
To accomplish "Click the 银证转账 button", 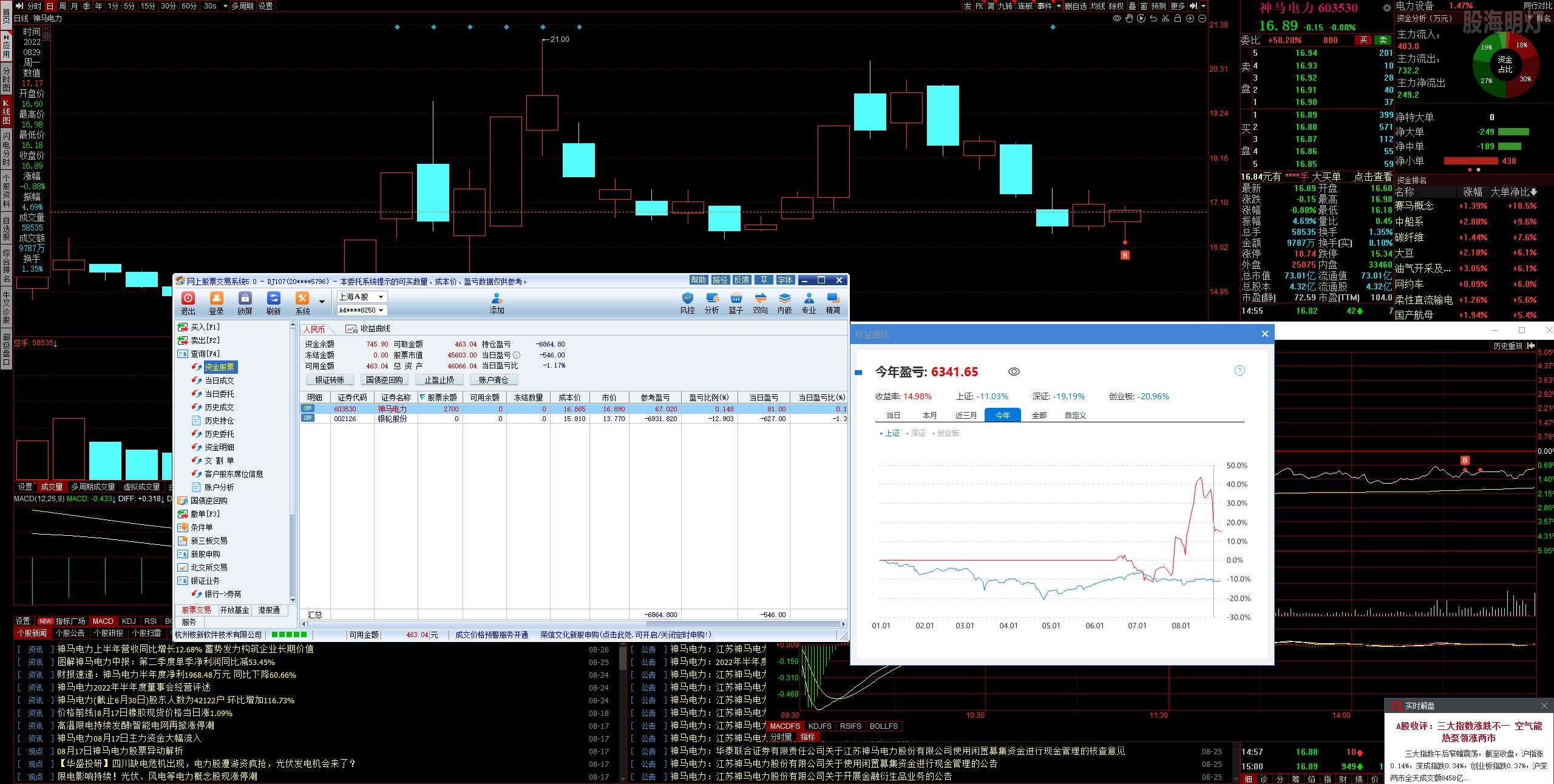I will click(330, 380).
